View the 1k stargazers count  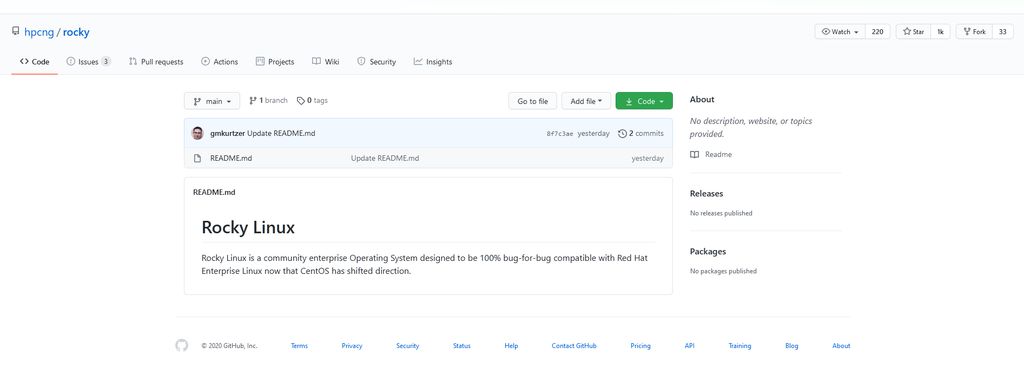[x=940, y=31]
